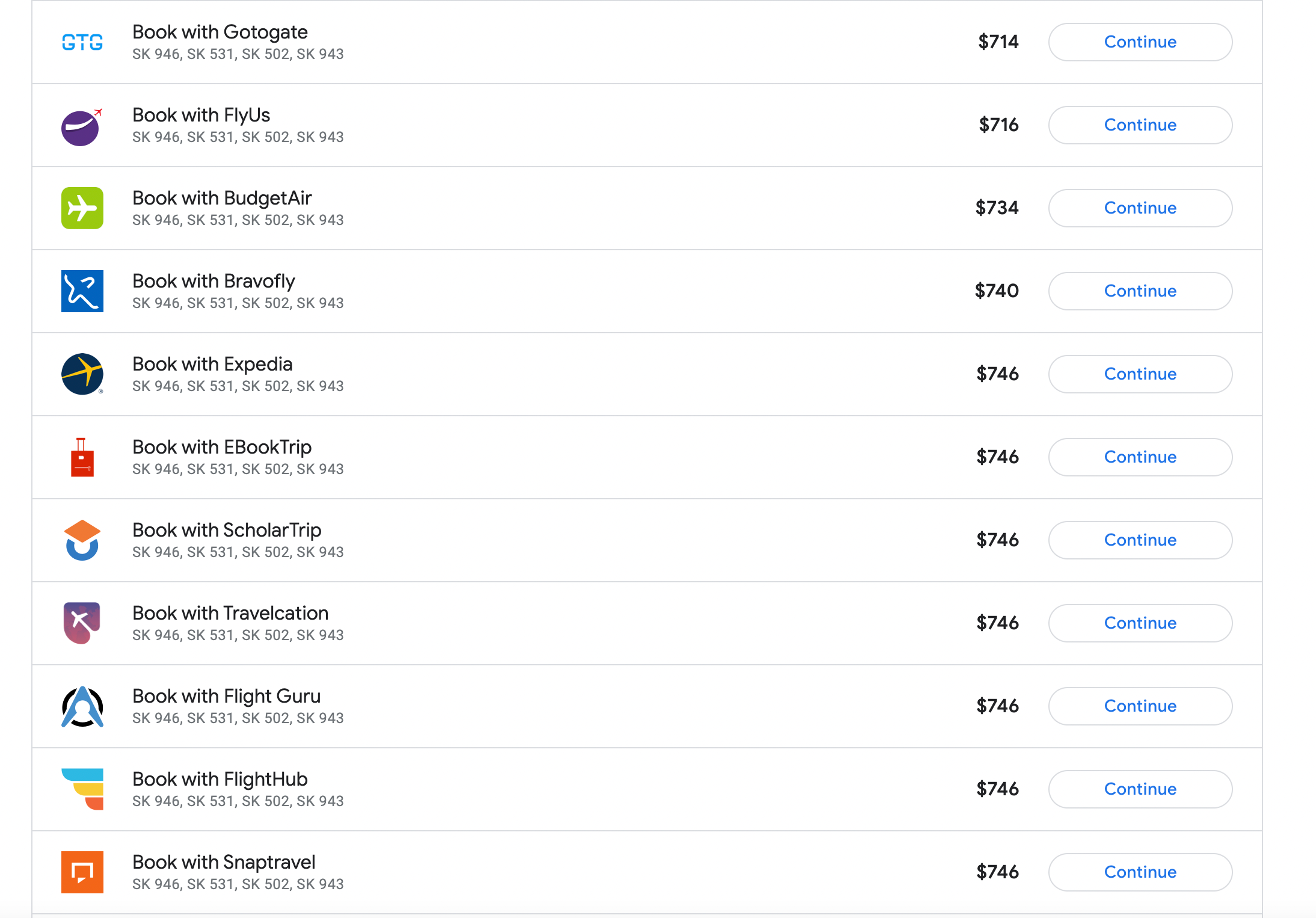Click the blue Bravofly logo icon
The width and height of the screenshot is (1316, 918).
(82, 291)
